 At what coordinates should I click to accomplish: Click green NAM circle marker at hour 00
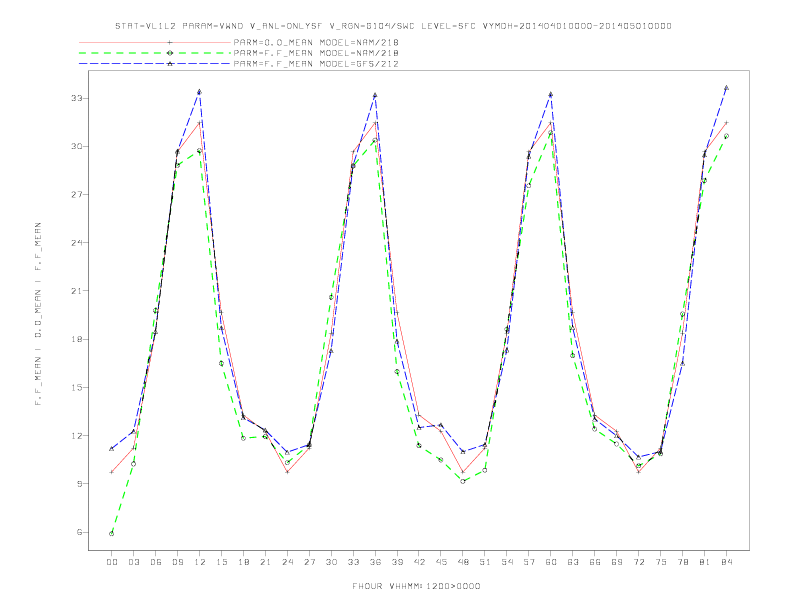pyautogui.click(x=112, y=534)
